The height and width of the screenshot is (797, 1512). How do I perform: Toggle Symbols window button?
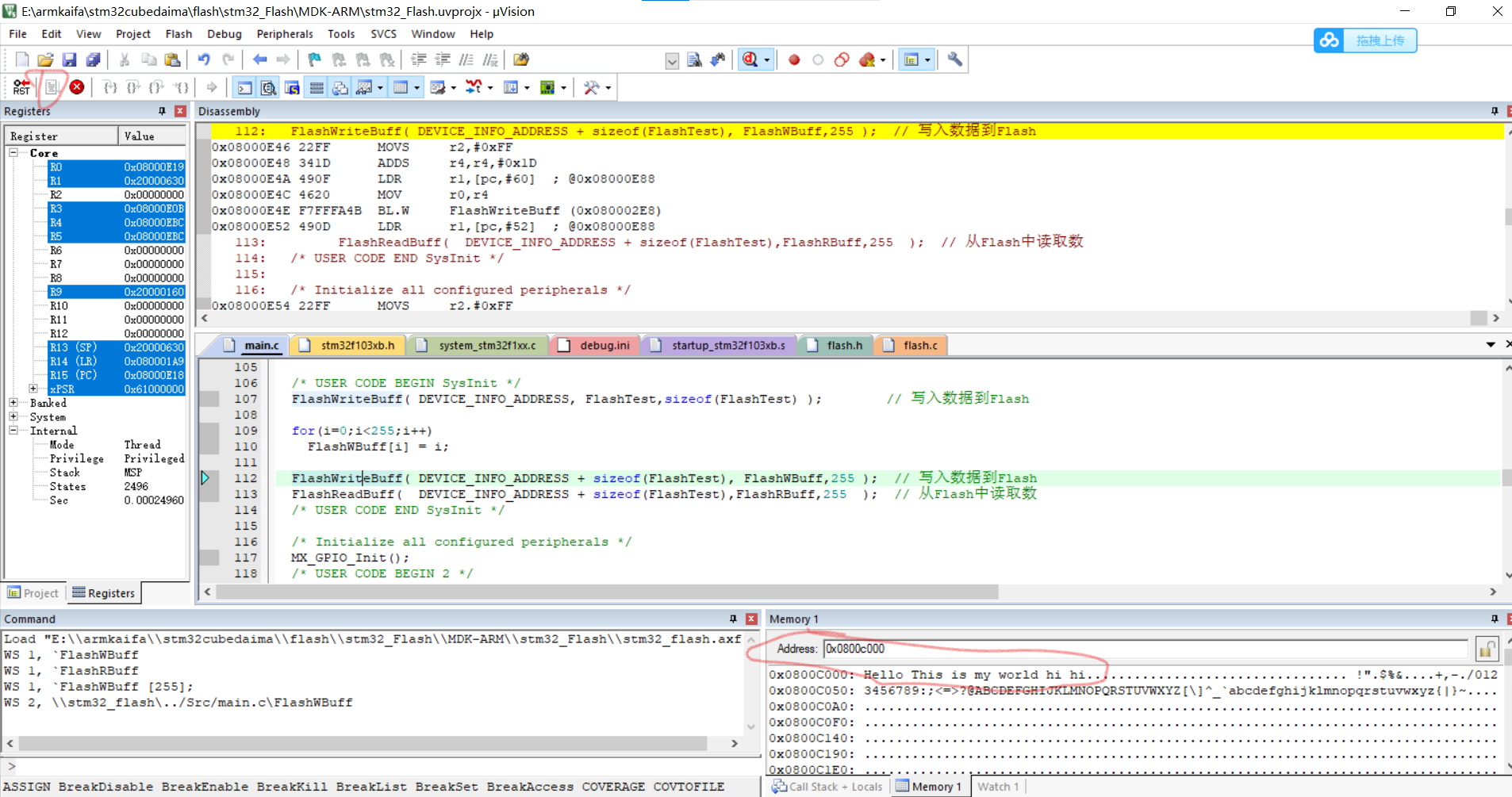coord(292,87)
